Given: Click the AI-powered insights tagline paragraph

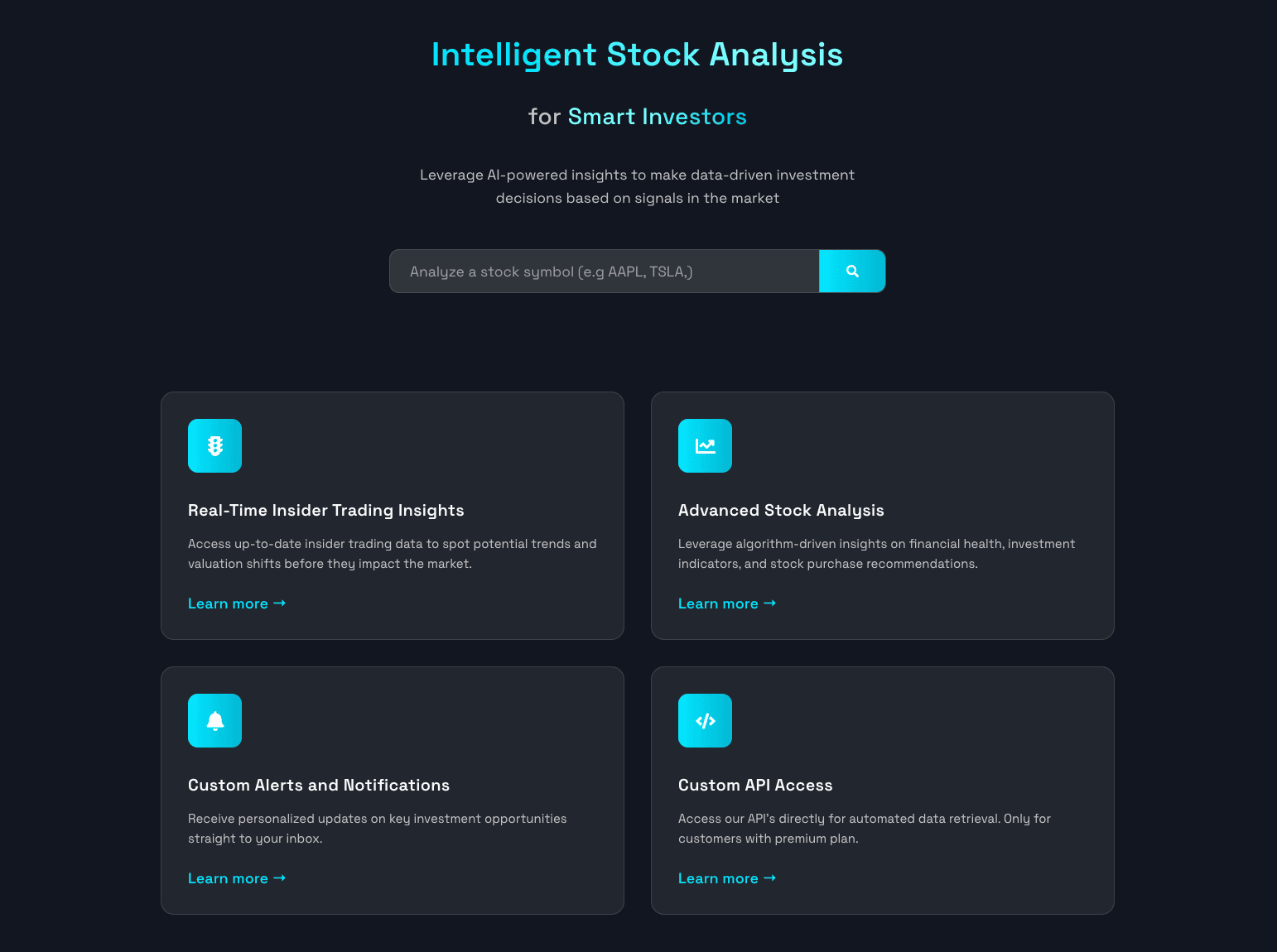Looking at the screenshot, I should coord(637,186).
